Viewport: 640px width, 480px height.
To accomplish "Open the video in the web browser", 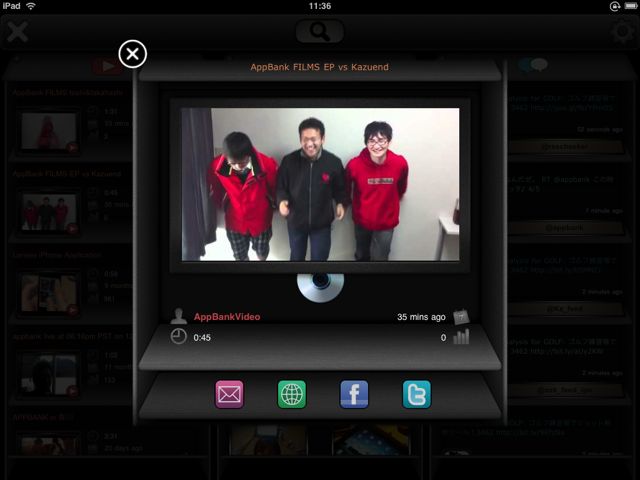I will (x=292, y=394).
